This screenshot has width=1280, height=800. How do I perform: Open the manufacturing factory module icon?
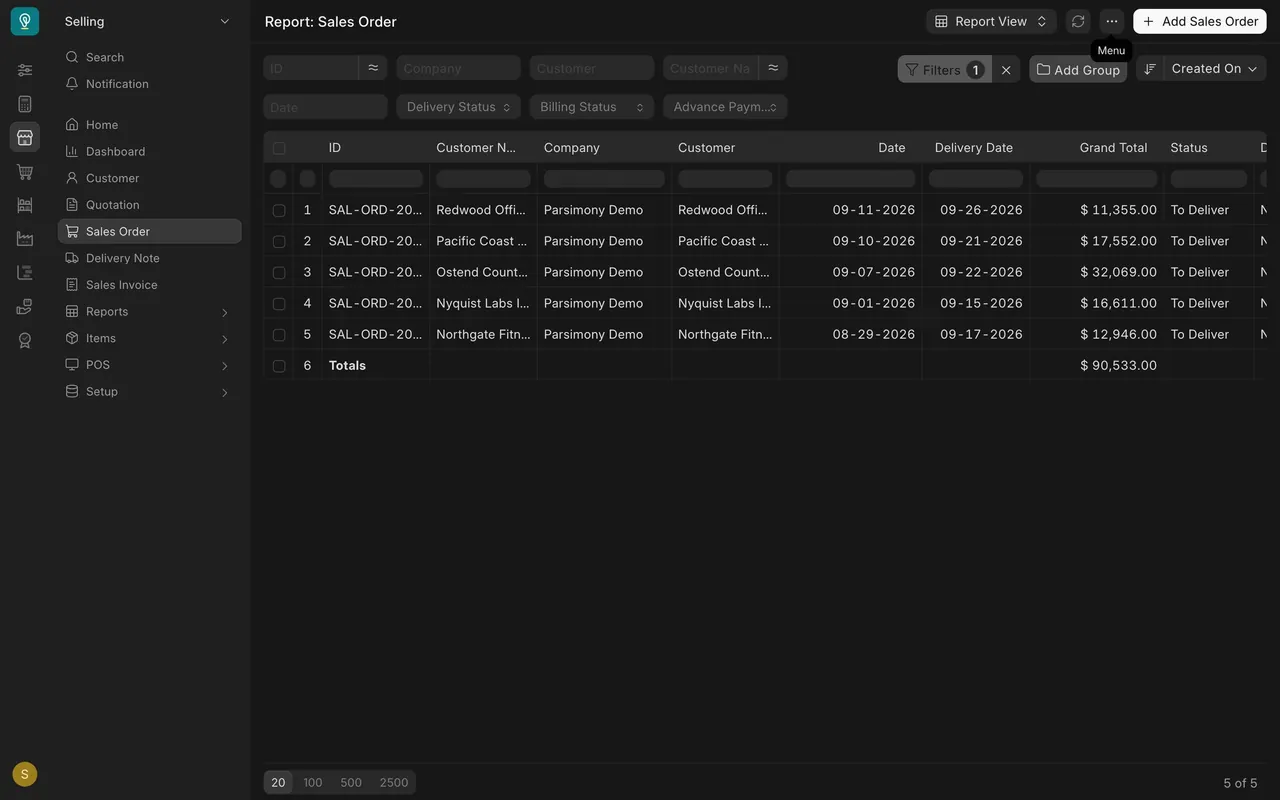point(25,239)
